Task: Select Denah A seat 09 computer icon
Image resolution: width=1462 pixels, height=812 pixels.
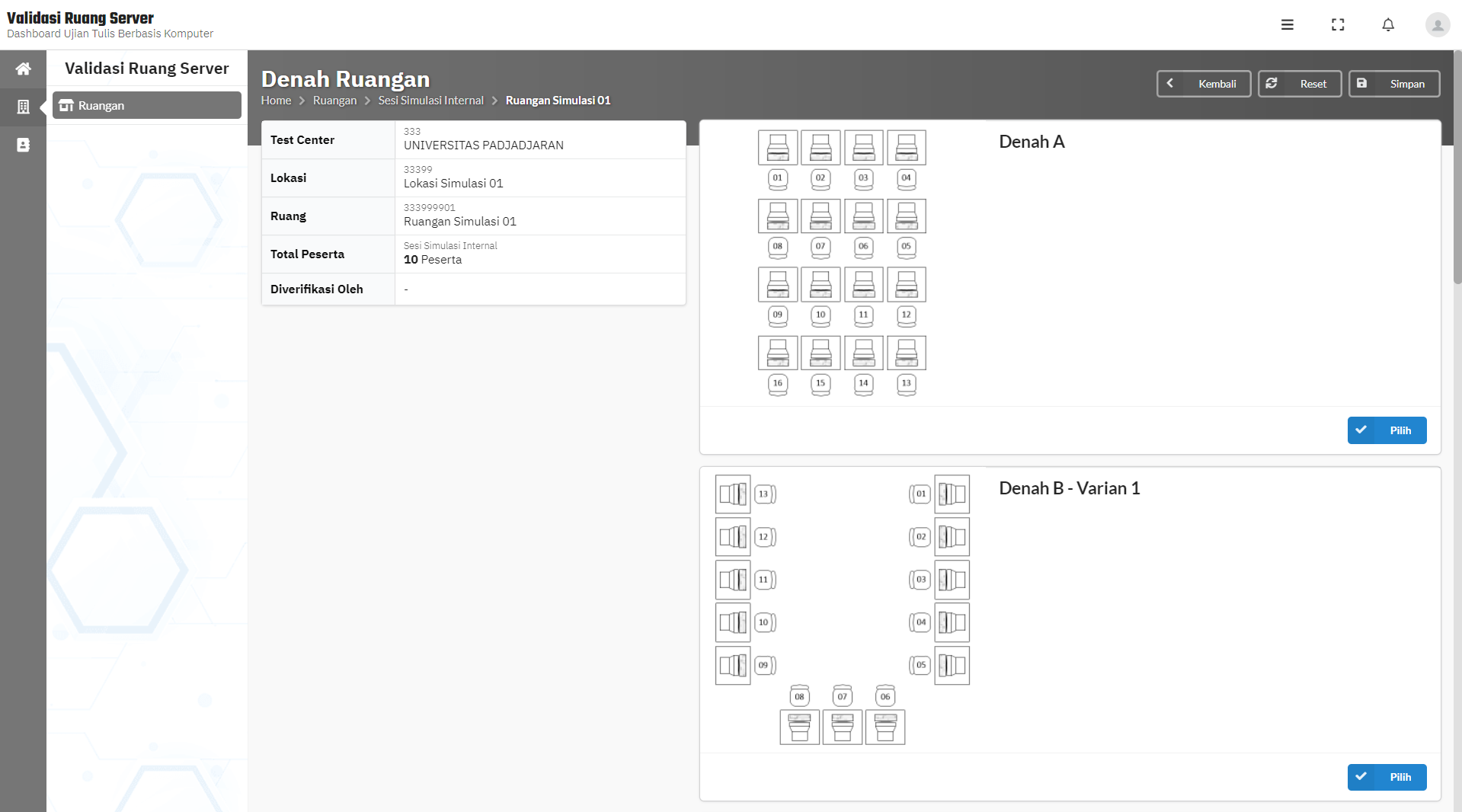Action: point(778,285)
